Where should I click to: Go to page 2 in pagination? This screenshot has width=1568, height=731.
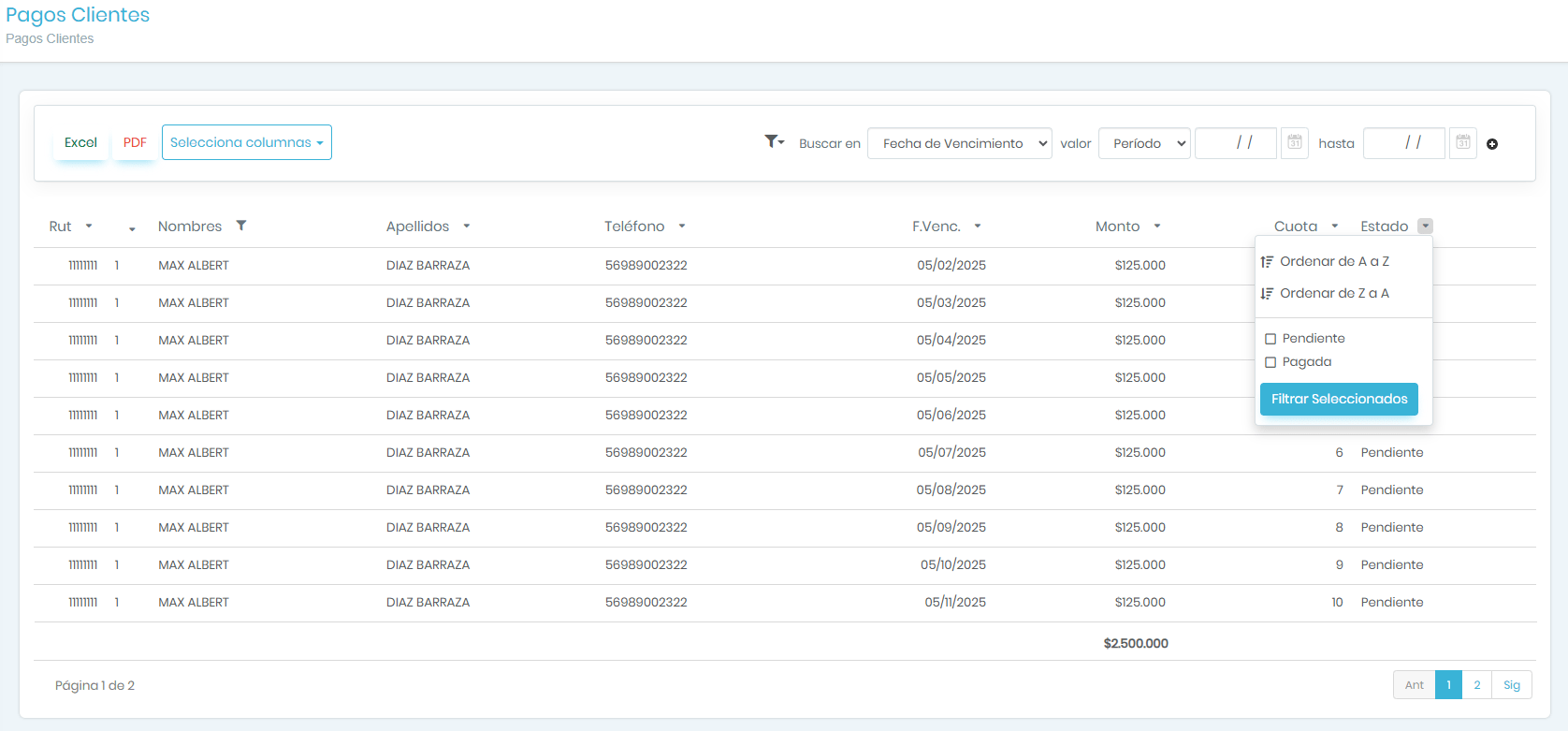pos(1477,685)
